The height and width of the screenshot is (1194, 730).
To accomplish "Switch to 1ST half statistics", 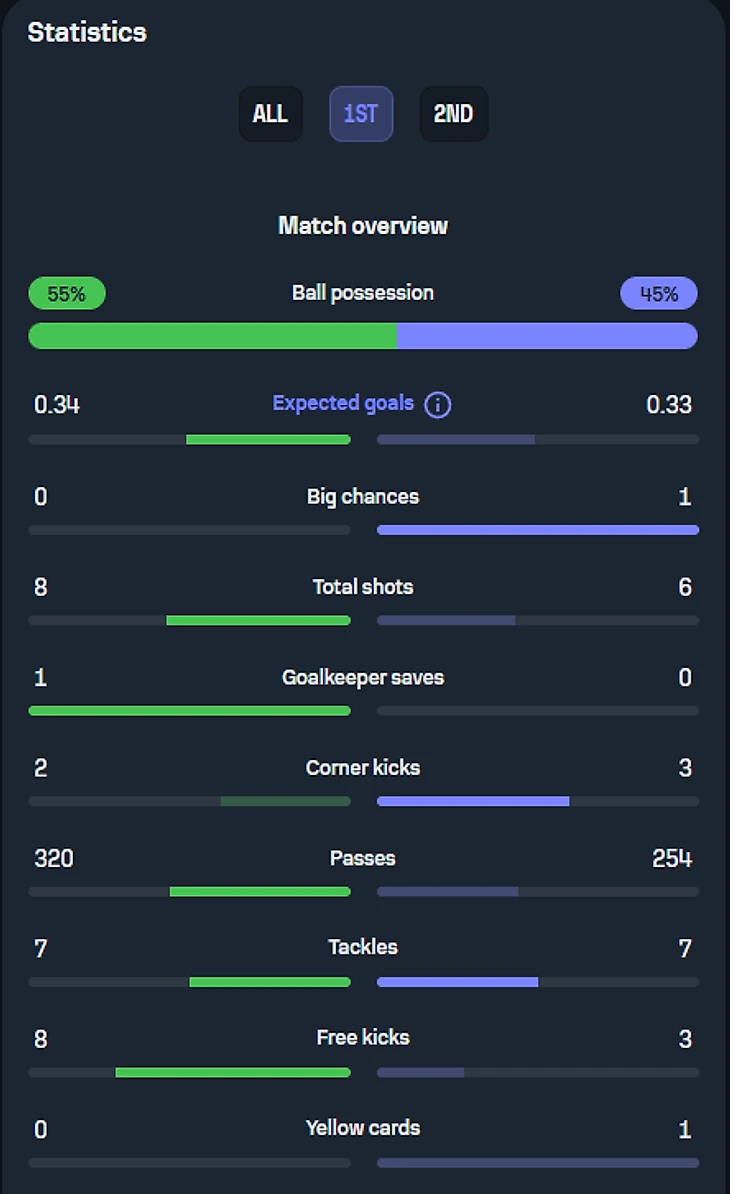I will [360, 114].
